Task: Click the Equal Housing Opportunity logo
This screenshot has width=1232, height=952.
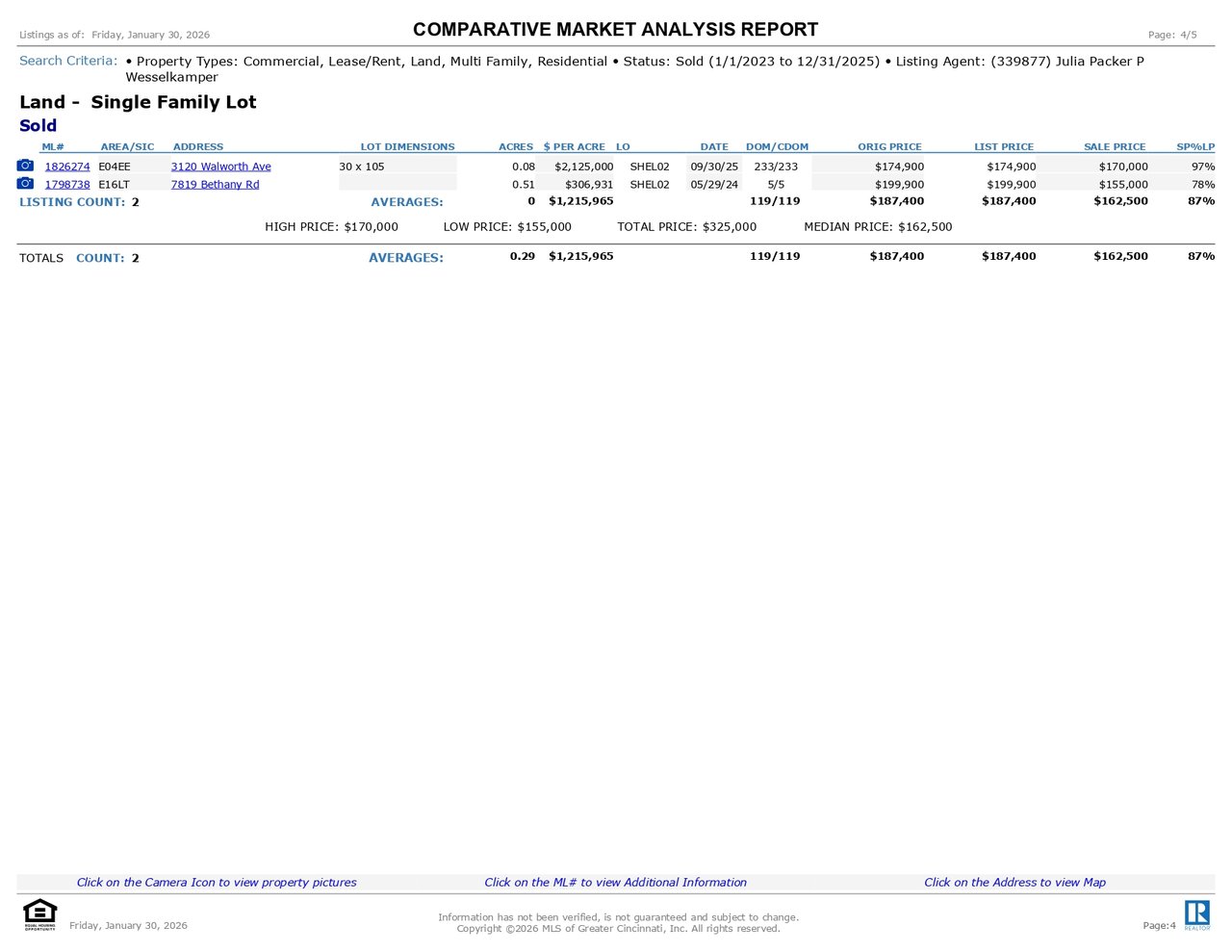Action: coord(39,914)
